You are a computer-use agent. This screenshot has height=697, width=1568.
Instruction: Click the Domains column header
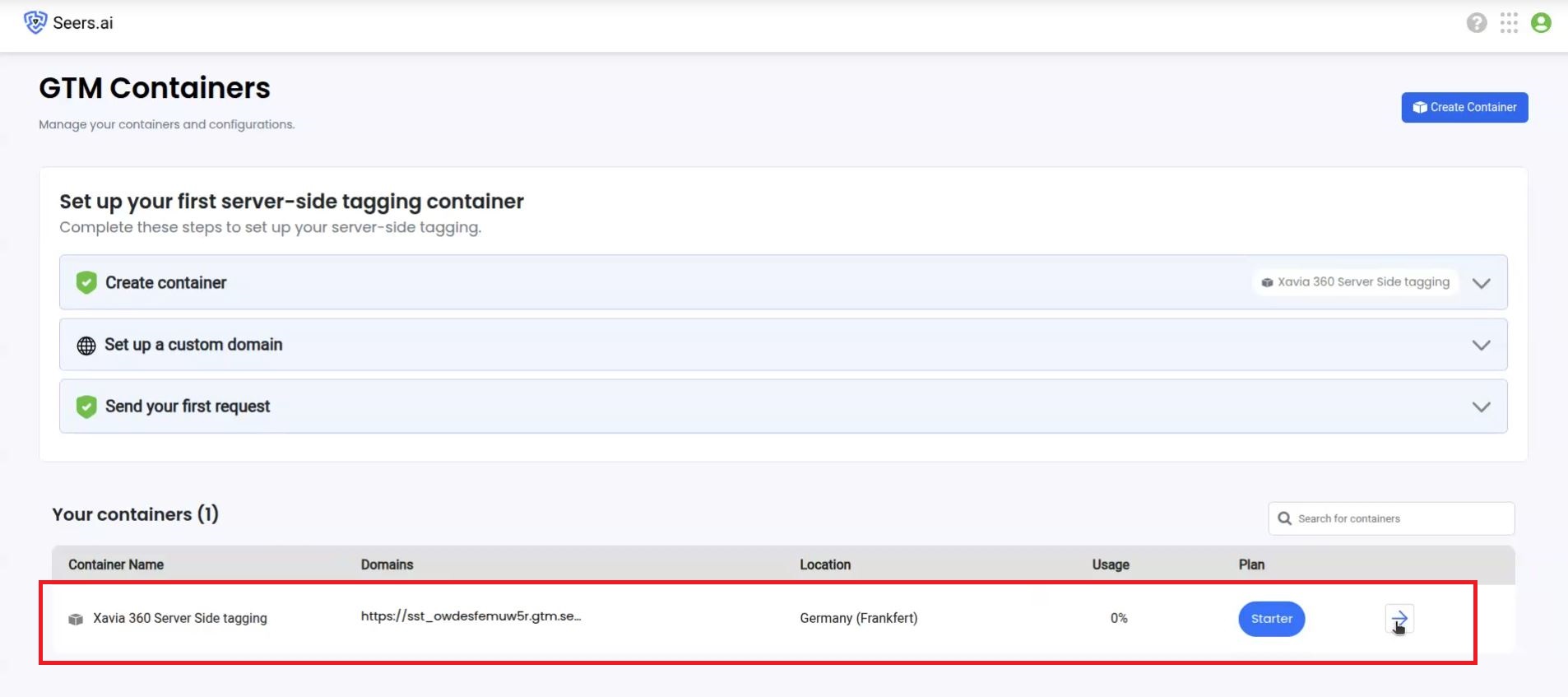[x=387, y=565]
